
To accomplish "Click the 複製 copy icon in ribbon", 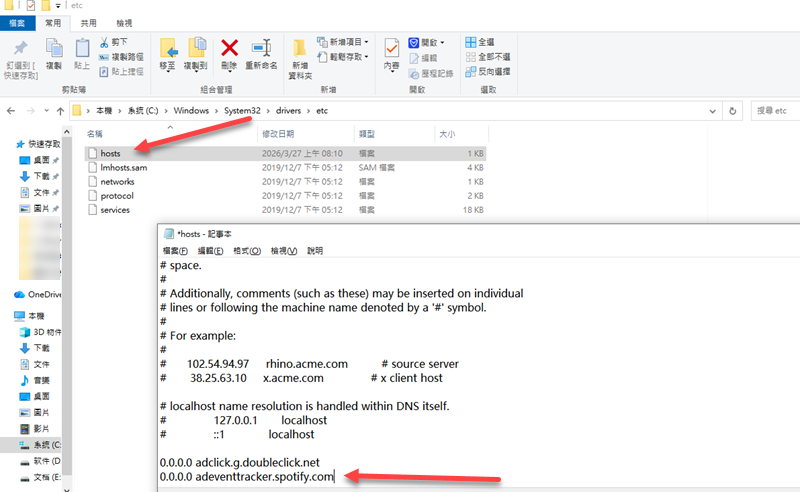I will (53, 49).
